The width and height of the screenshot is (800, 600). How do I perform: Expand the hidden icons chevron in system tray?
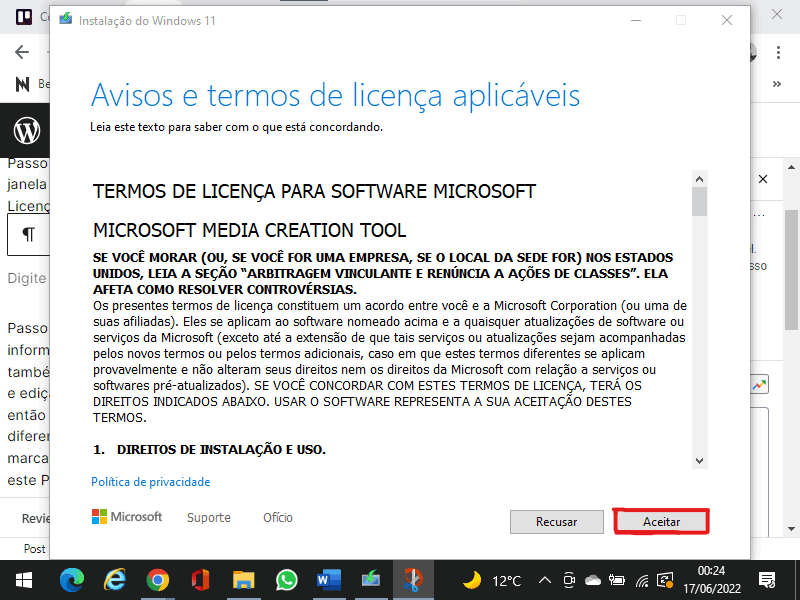pos(545,580)
